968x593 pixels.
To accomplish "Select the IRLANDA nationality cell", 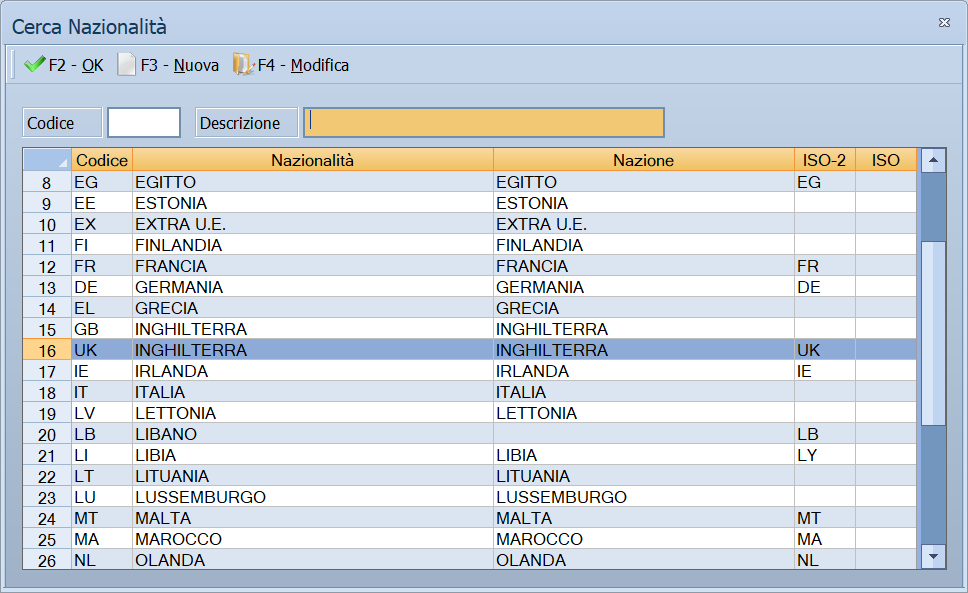I will pos(313,371).
